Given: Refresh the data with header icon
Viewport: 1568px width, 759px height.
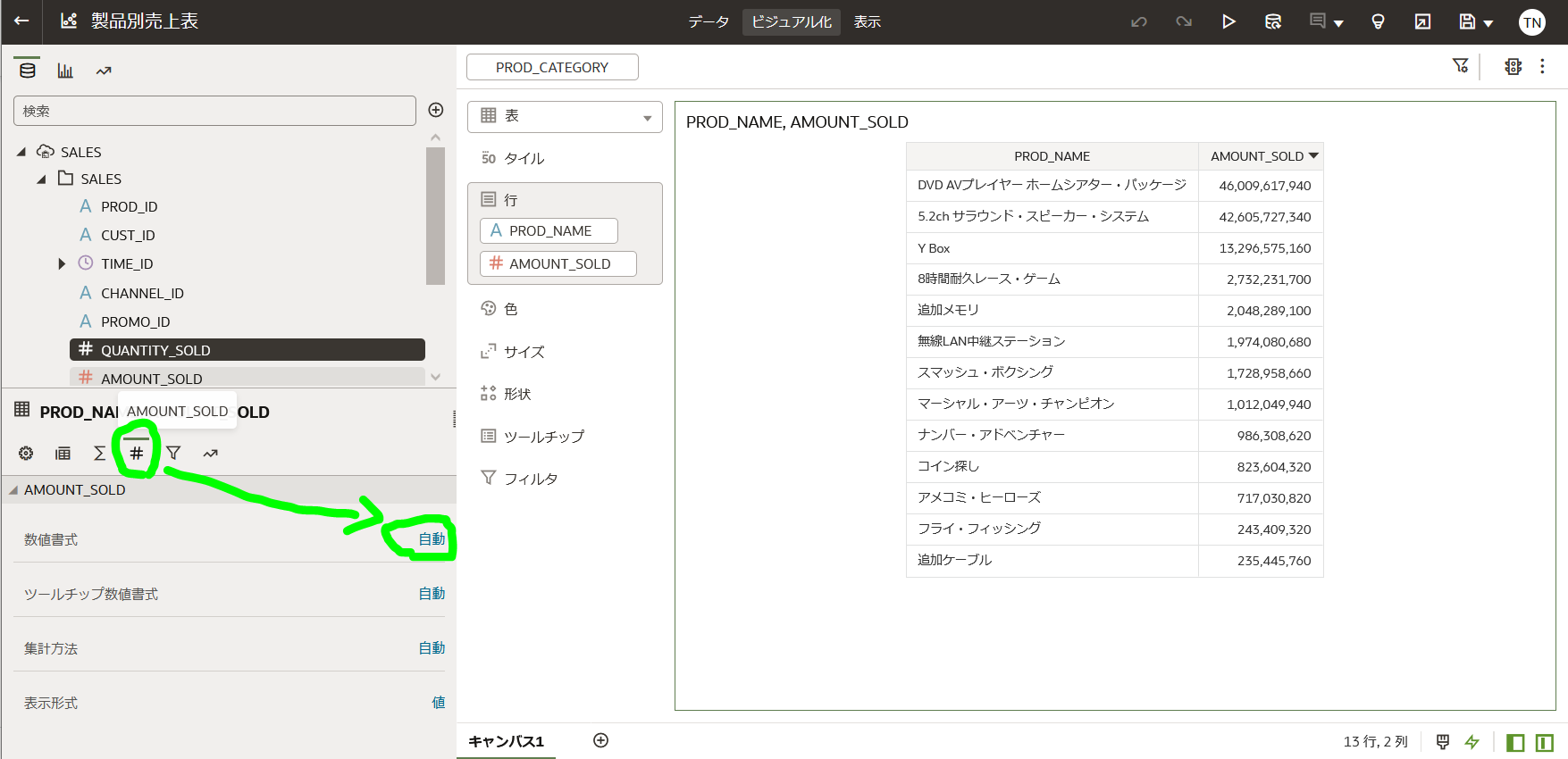Looking at the screenshot, I should [1273, 21].
